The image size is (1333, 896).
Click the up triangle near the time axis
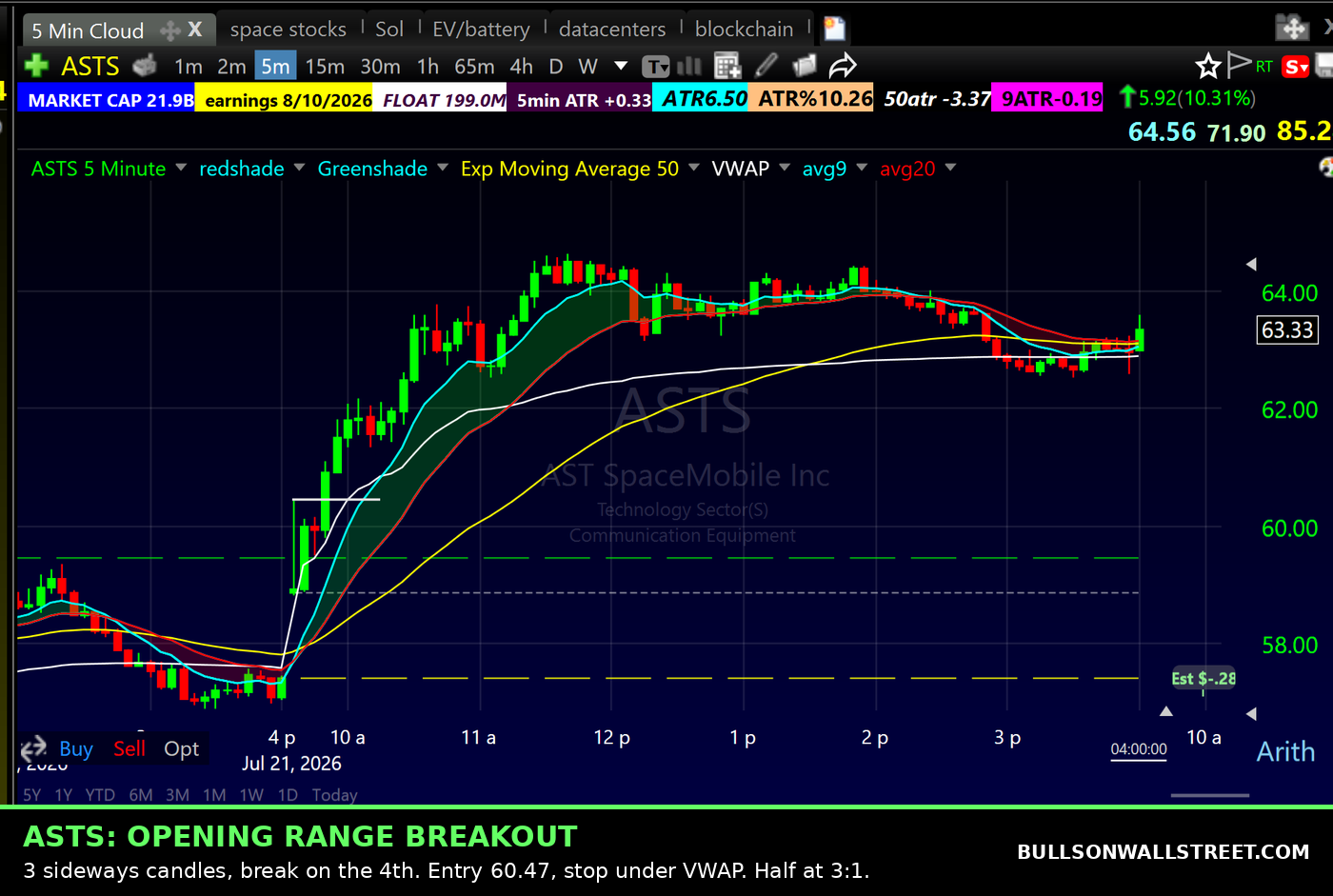click(x=1165, y=710)
